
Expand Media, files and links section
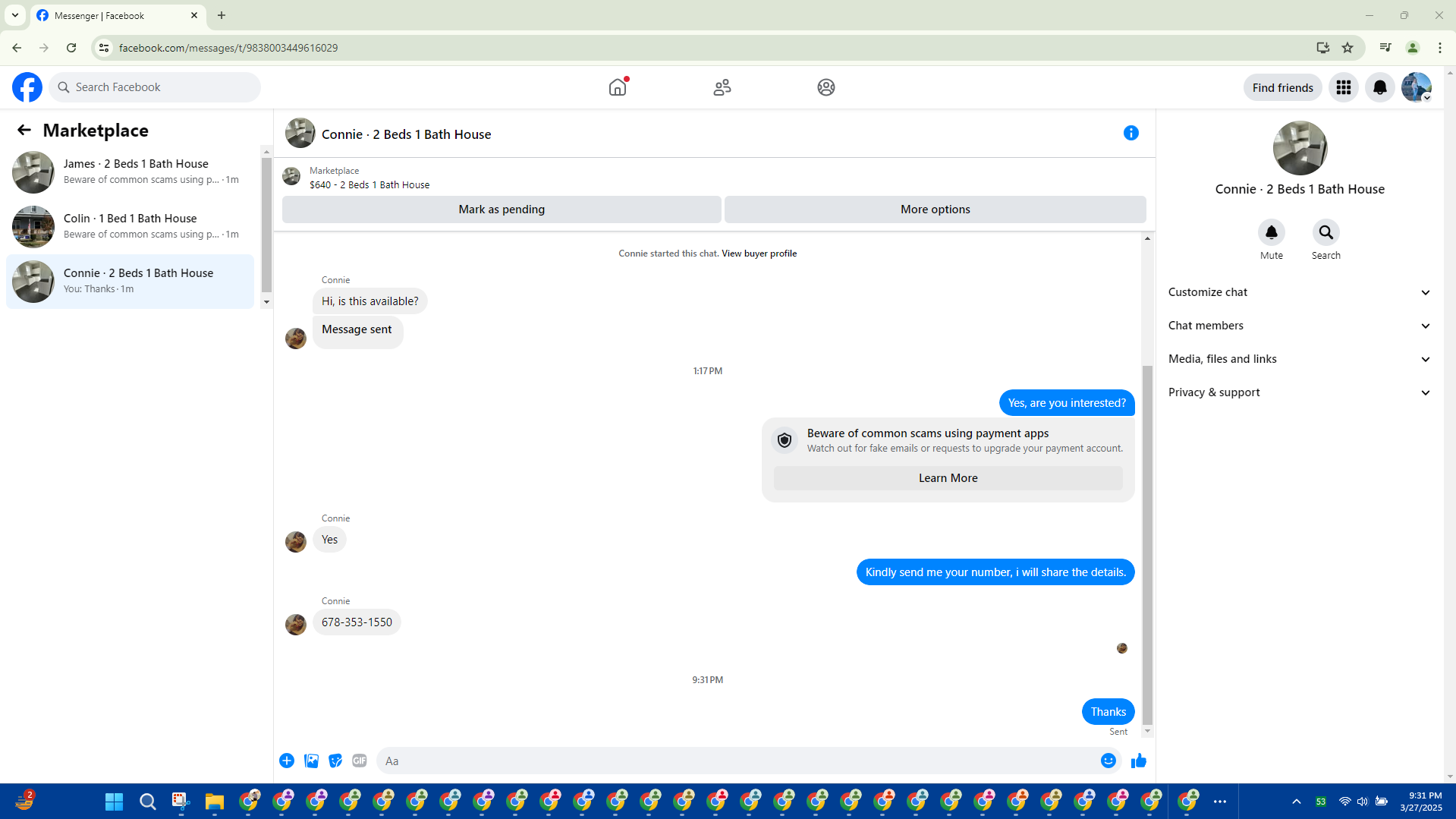1300,359
